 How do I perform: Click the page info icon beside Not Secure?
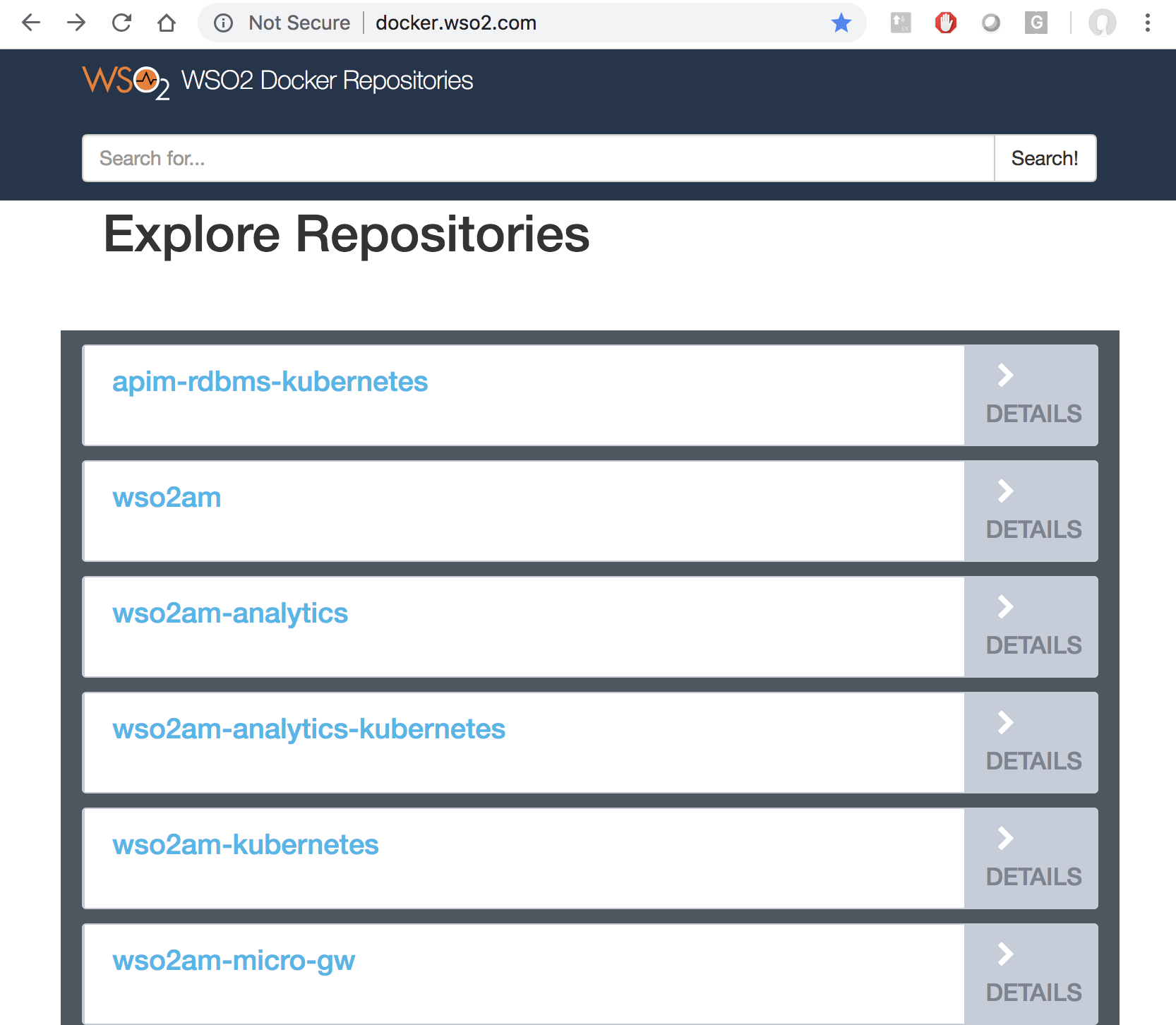(x=223, y=23)
